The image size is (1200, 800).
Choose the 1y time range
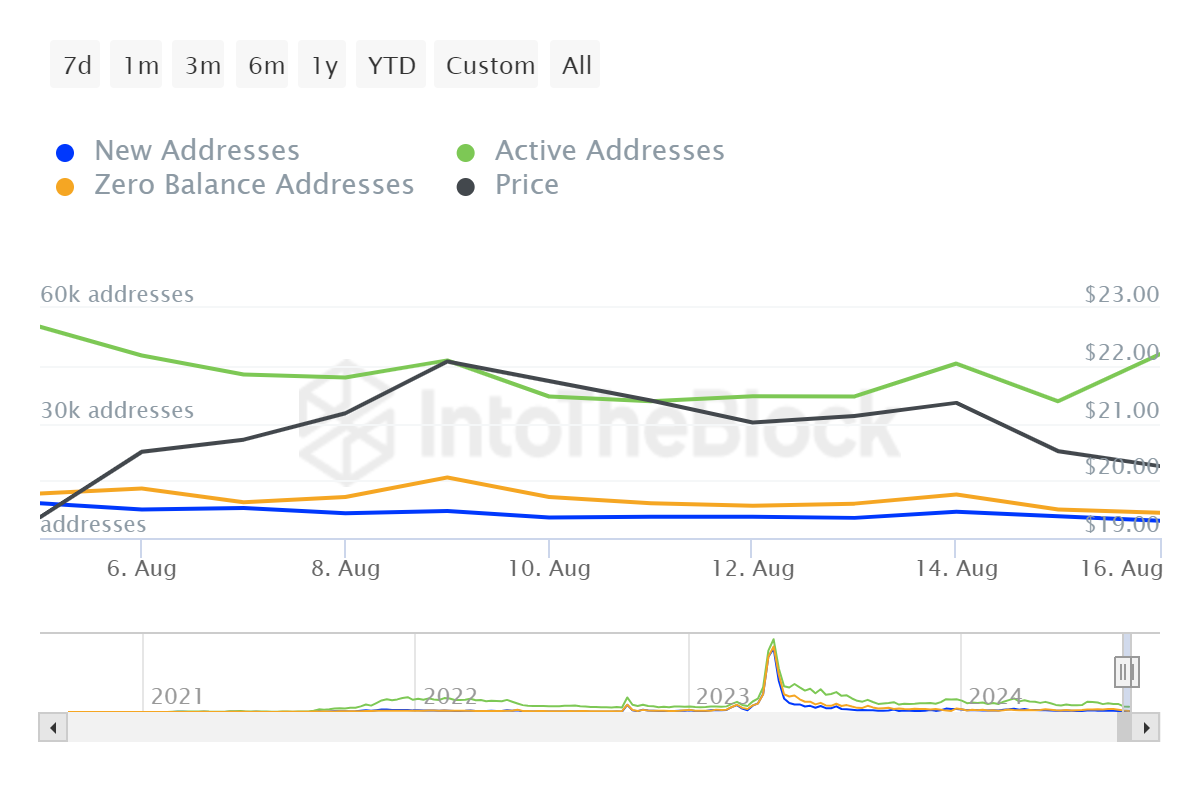pos(324,65)
